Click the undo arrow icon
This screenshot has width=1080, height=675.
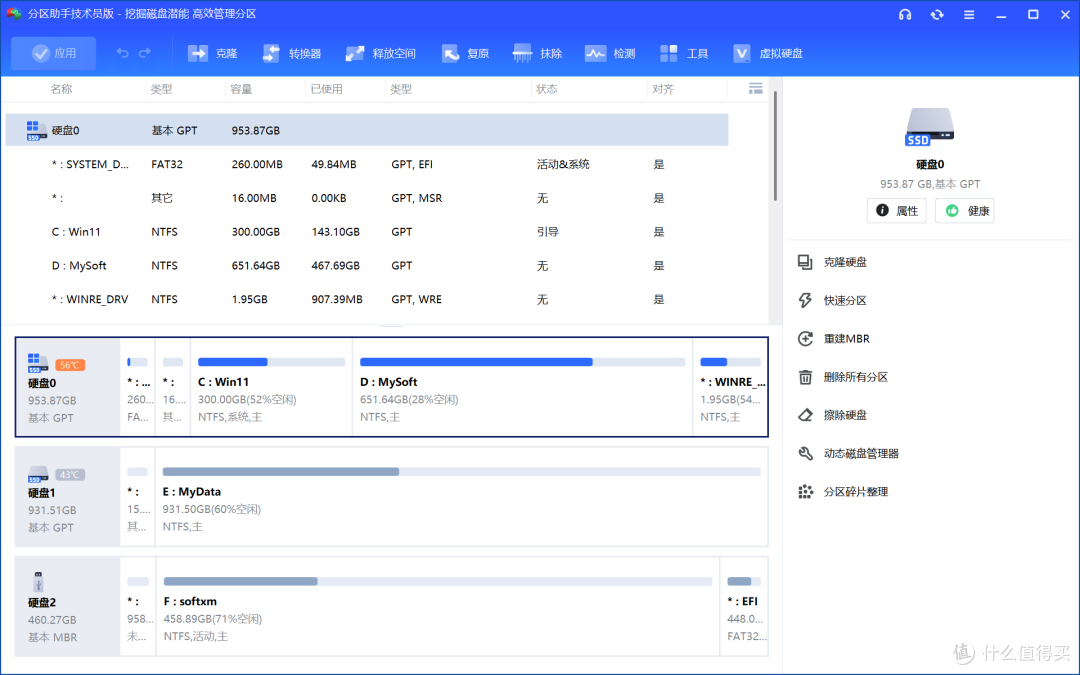[x=123, y=53]
